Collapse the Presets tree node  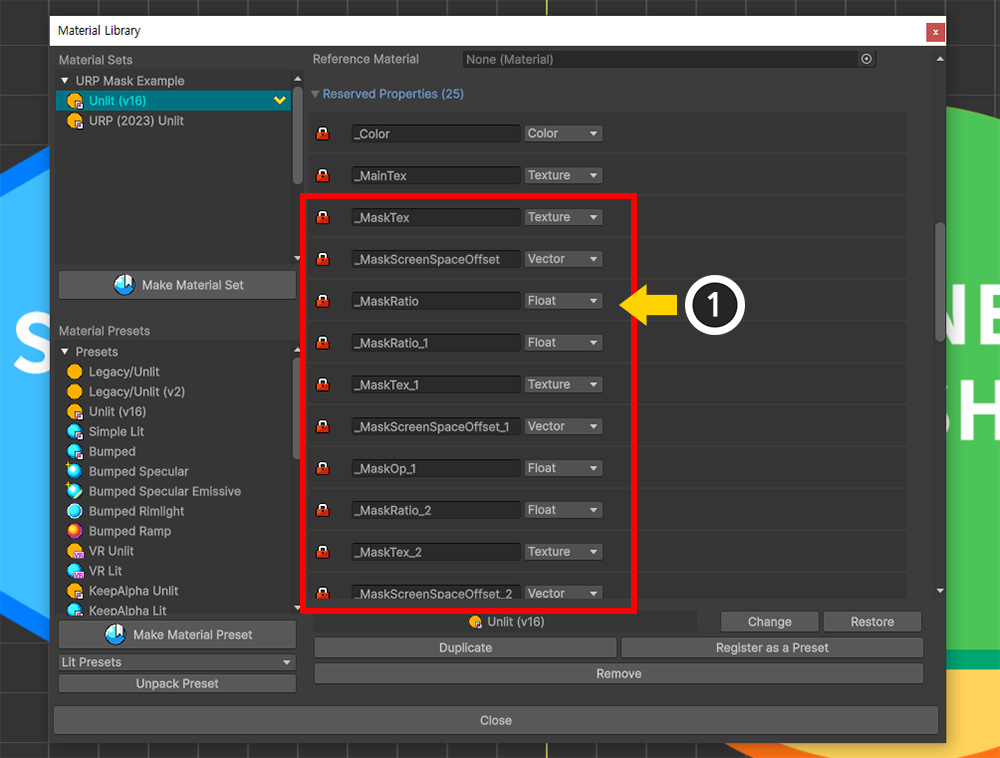tap(64, 351)
